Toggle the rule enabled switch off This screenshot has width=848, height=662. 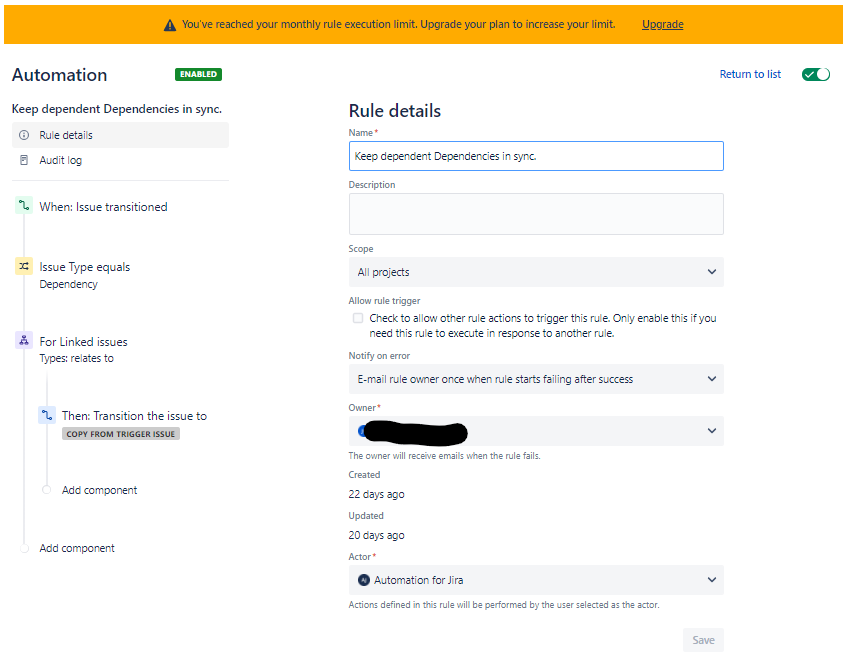tap(816, 74)
